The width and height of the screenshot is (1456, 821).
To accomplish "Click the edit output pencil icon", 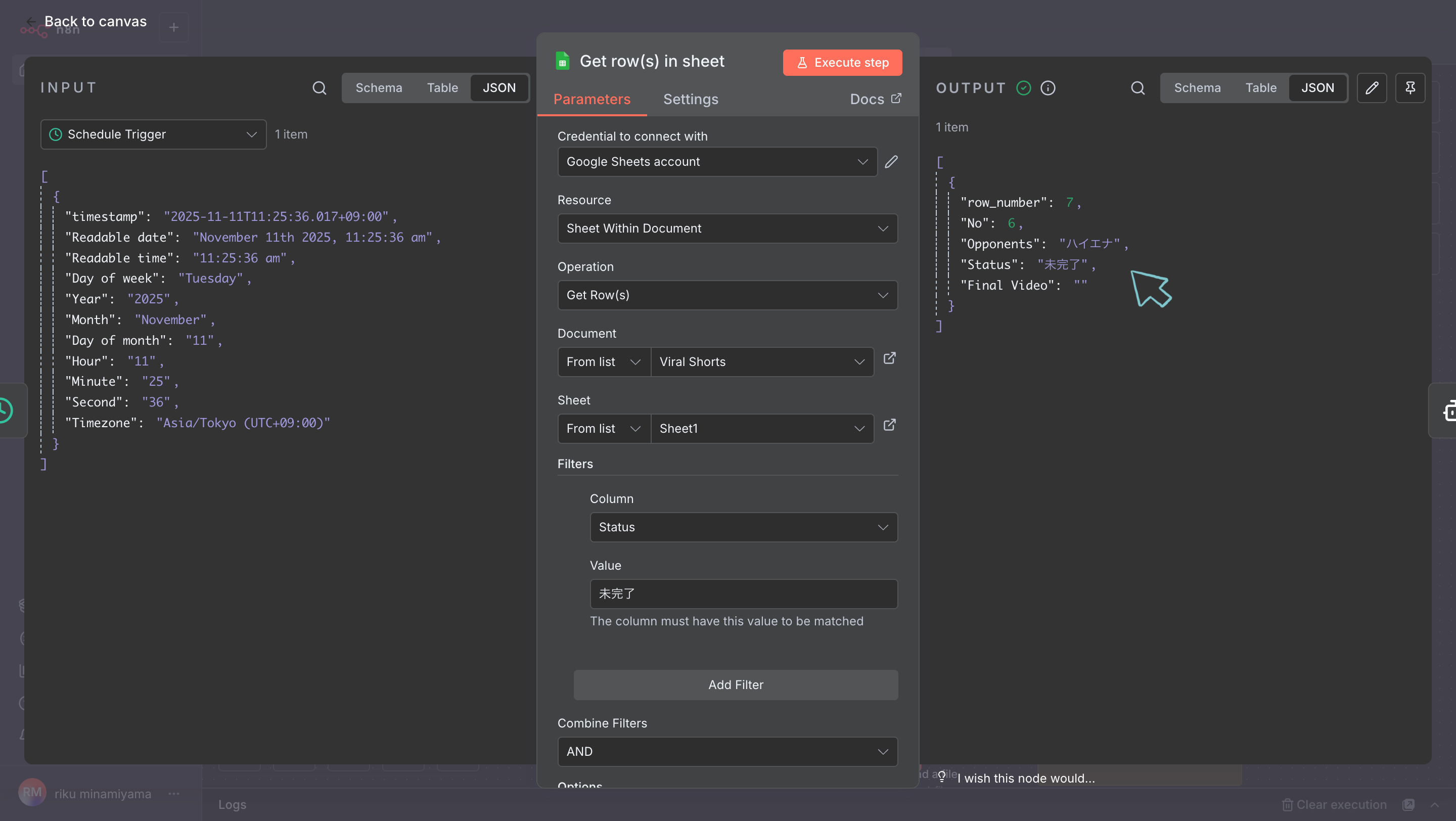I will [1372, 87].
